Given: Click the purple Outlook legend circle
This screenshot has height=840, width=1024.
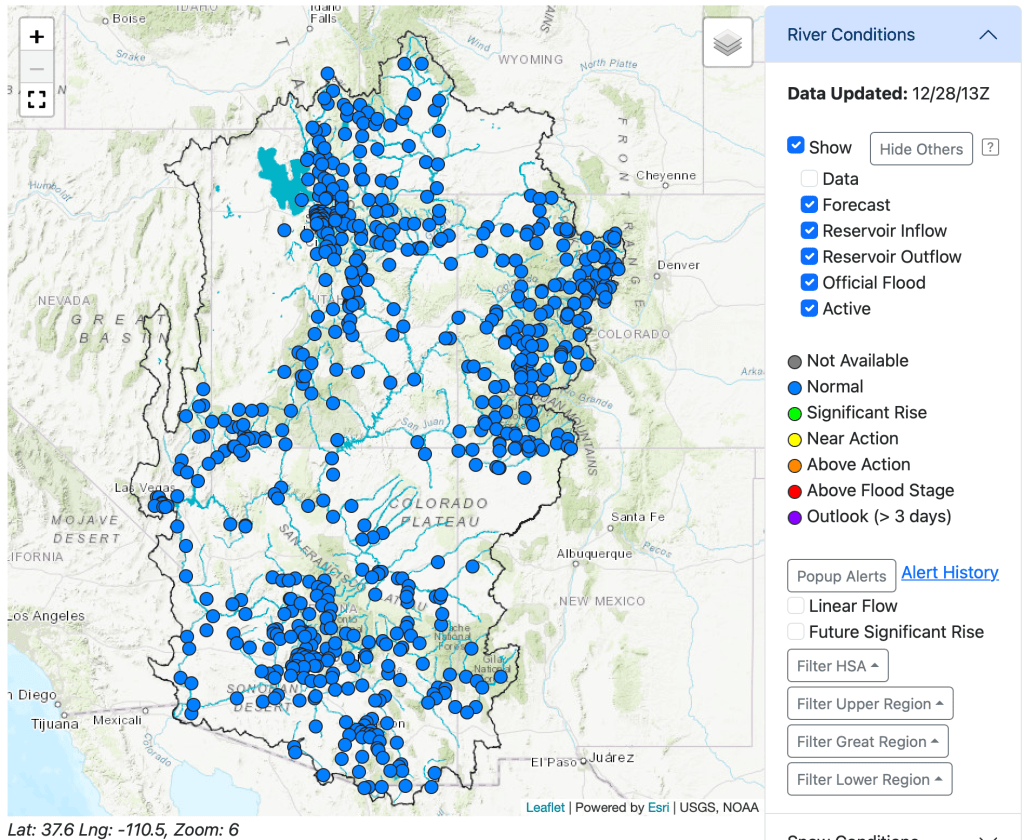Looking at the screenshot, I should 795,517.
